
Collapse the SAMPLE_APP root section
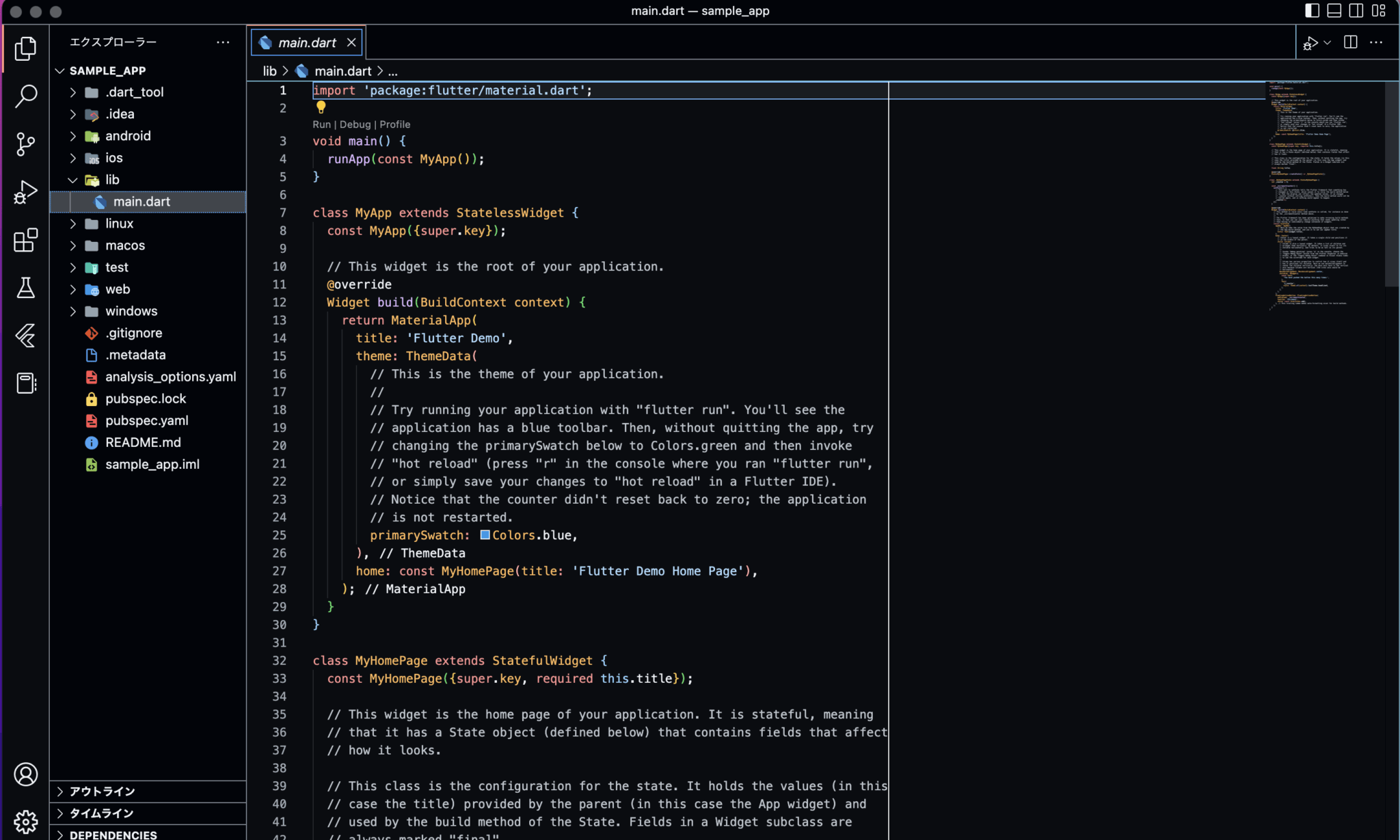coord(148,70)
